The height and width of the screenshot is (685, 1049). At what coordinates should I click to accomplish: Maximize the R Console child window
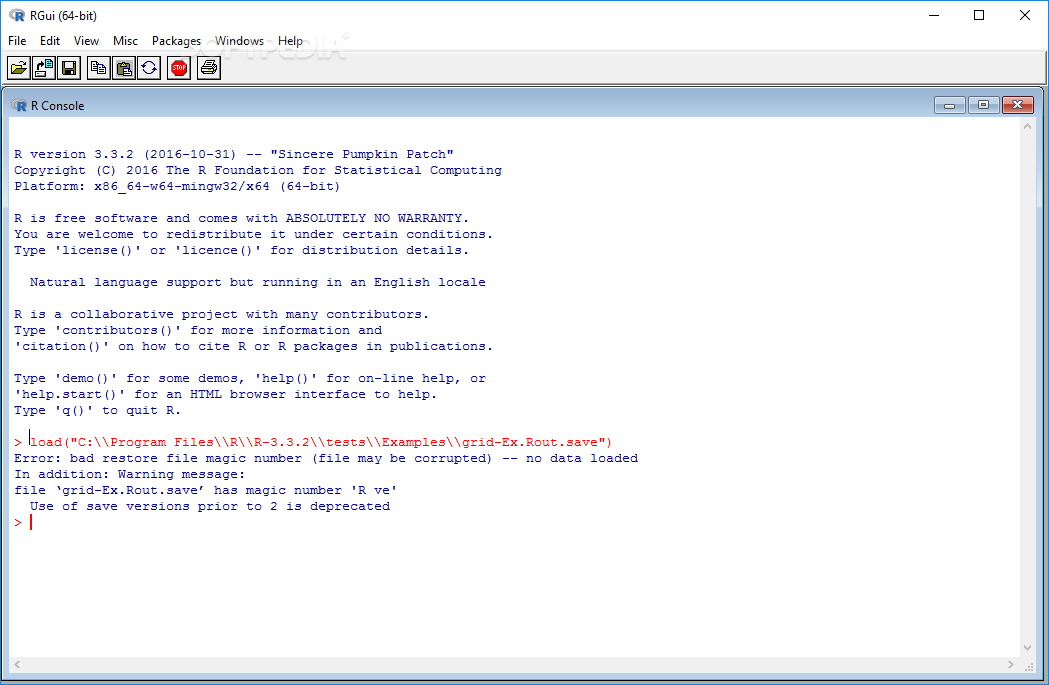tap(983, 105)
